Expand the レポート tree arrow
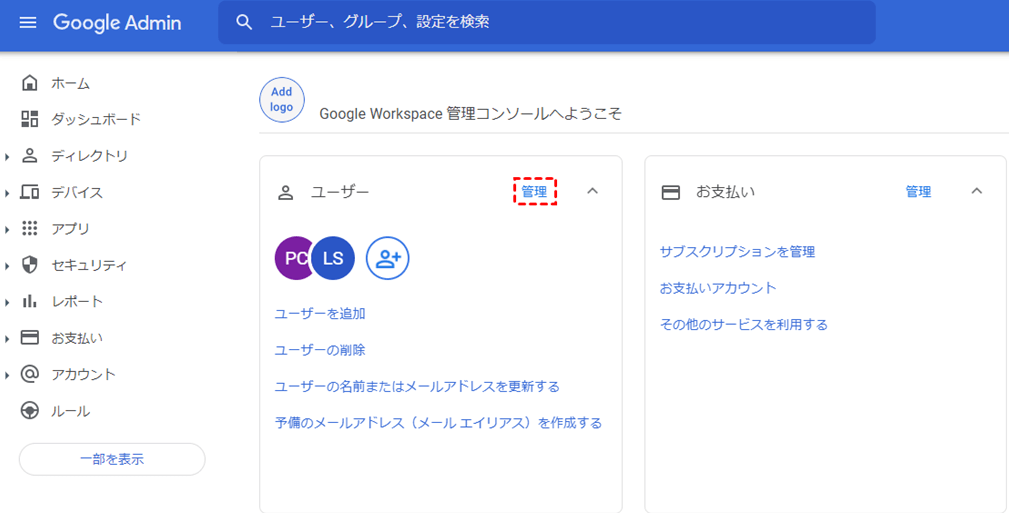This screenshot has height=513, width=1009. click(x=7, y=302)
